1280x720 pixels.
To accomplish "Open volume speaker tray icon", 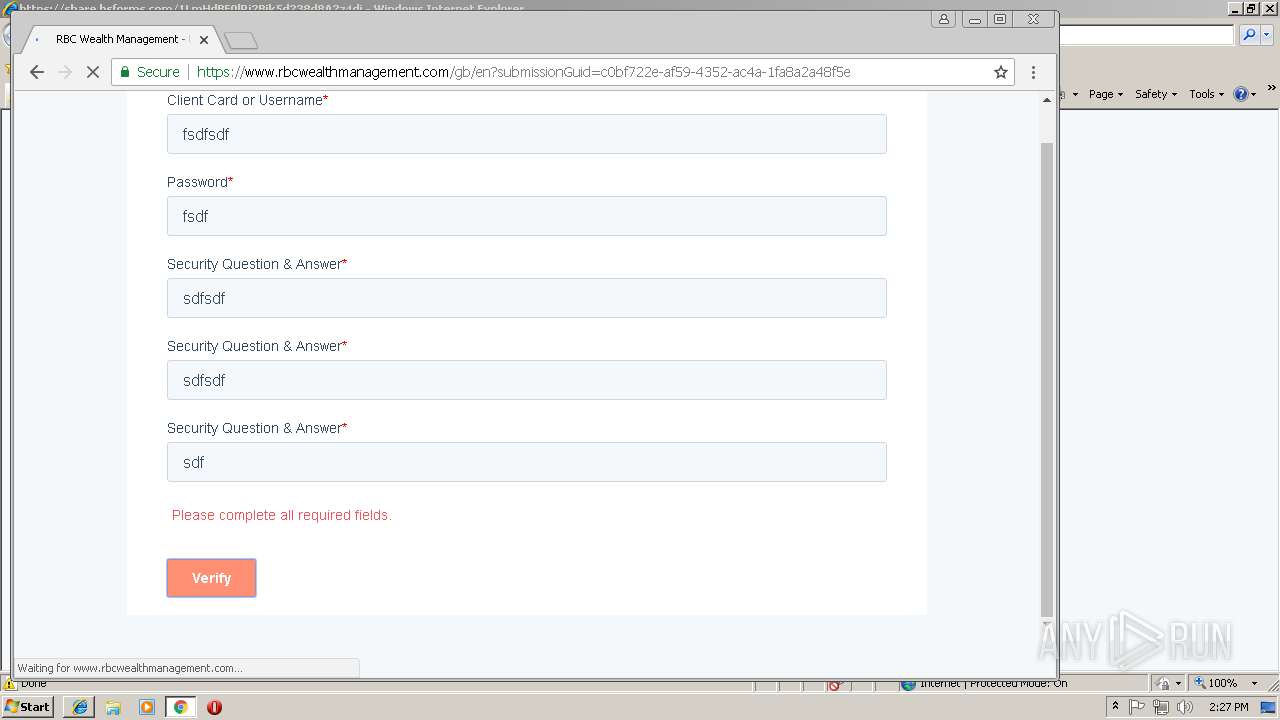I will [x=1185, y=707].
